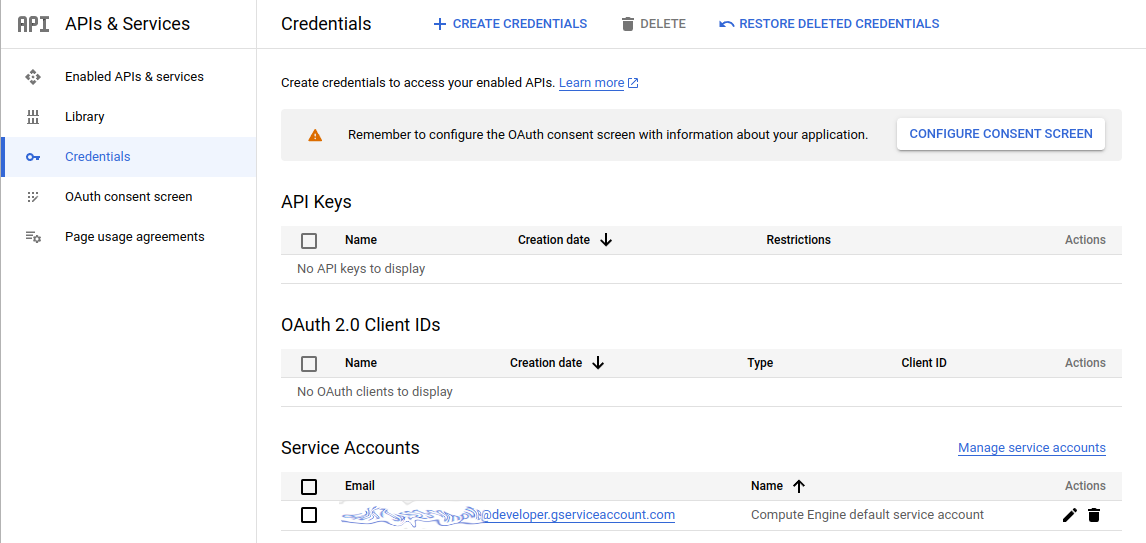The height and width of the screenshot is (543, 1146).
Task: Sort OAuth clients by Creation date arrow
Action: click(598, 363)
